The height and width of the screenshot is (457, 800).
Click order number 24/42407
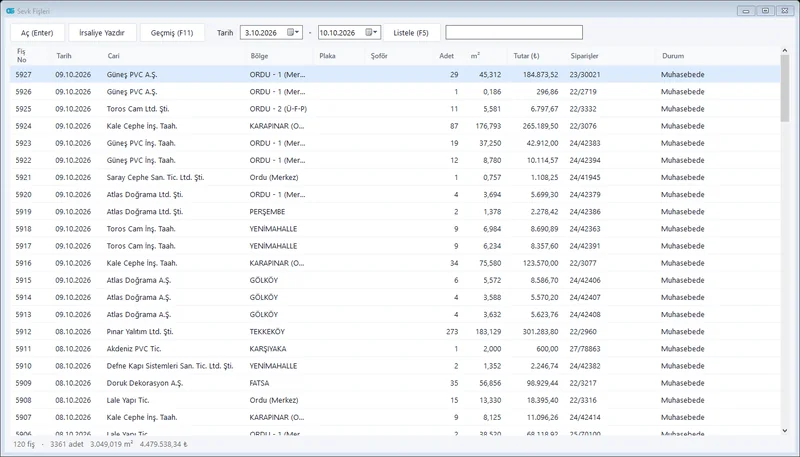(585, 297)
